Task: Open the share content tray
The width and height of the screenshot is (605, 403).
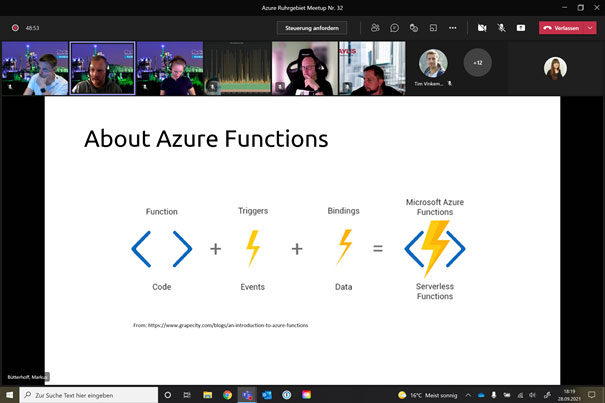Action: coord(521,28)
